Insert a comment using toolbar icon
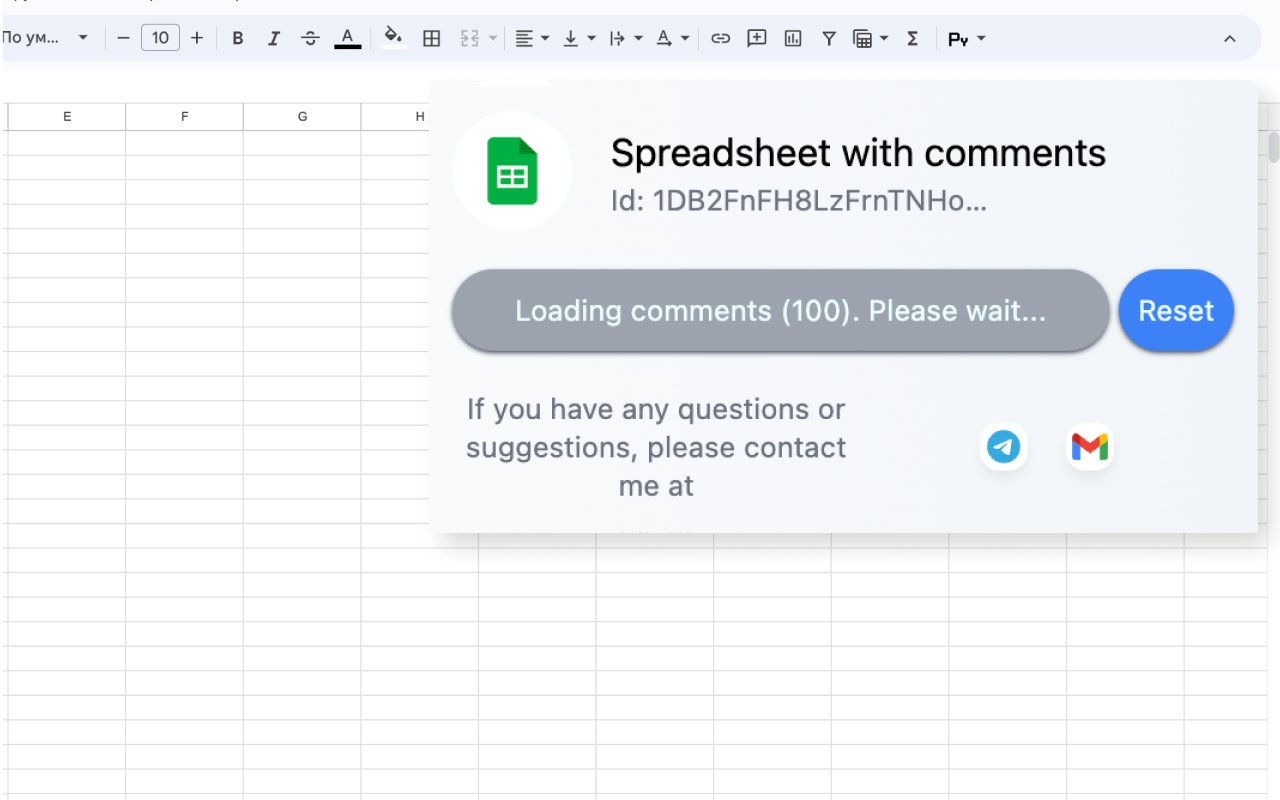 tap(757, 39)
